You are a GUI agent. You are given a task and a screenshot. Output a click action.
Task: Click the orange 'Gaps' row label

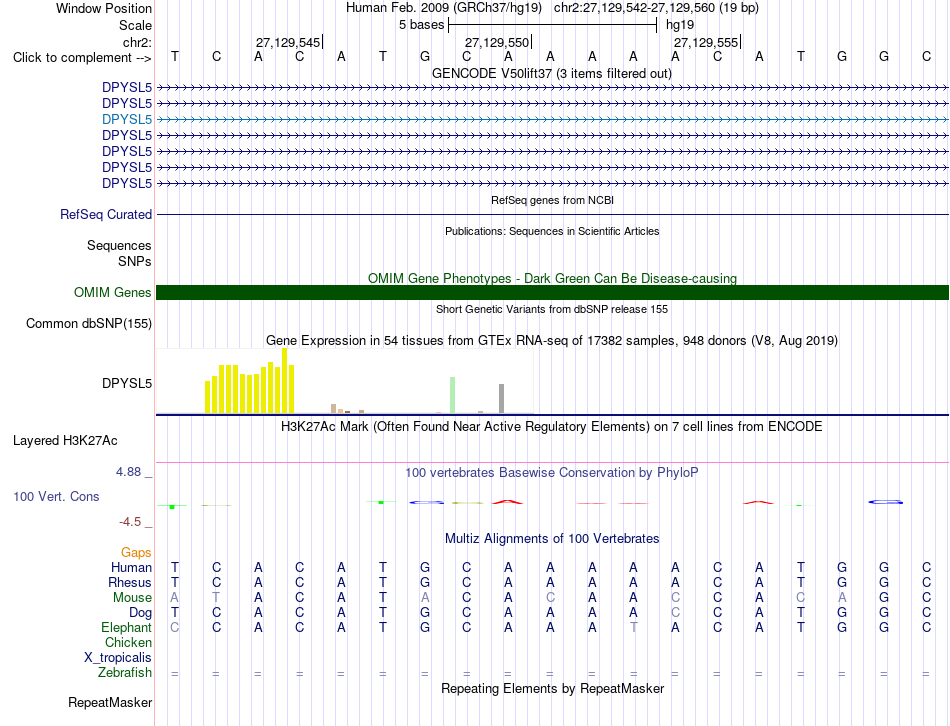[136, 553]
